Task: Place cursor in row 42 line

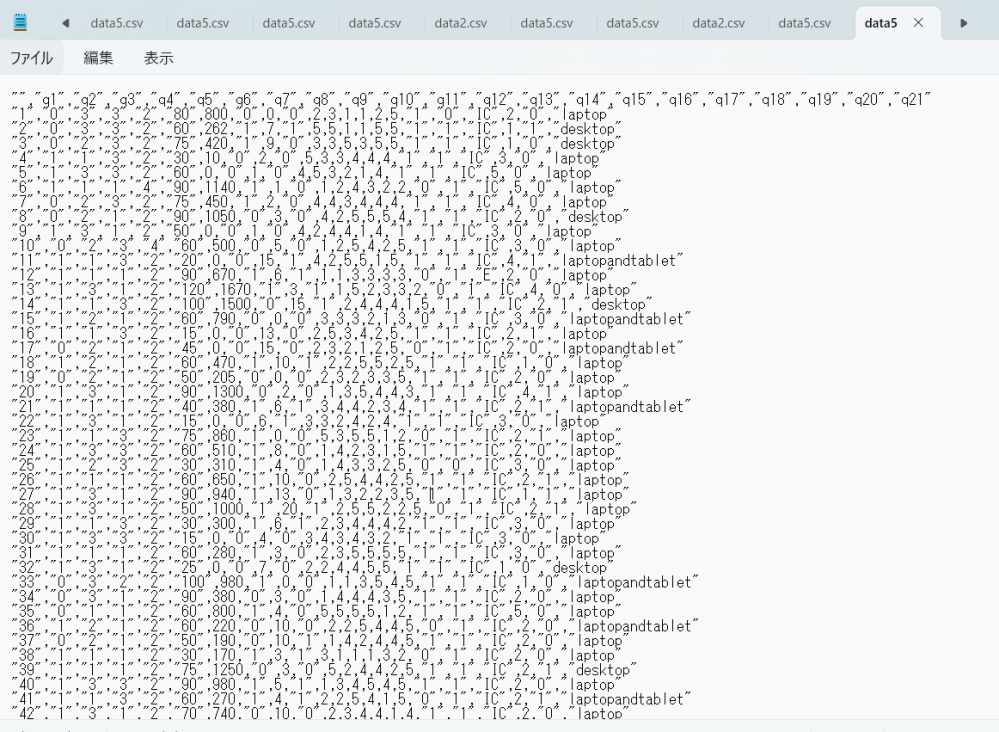Action: click(x=300, y=713)
